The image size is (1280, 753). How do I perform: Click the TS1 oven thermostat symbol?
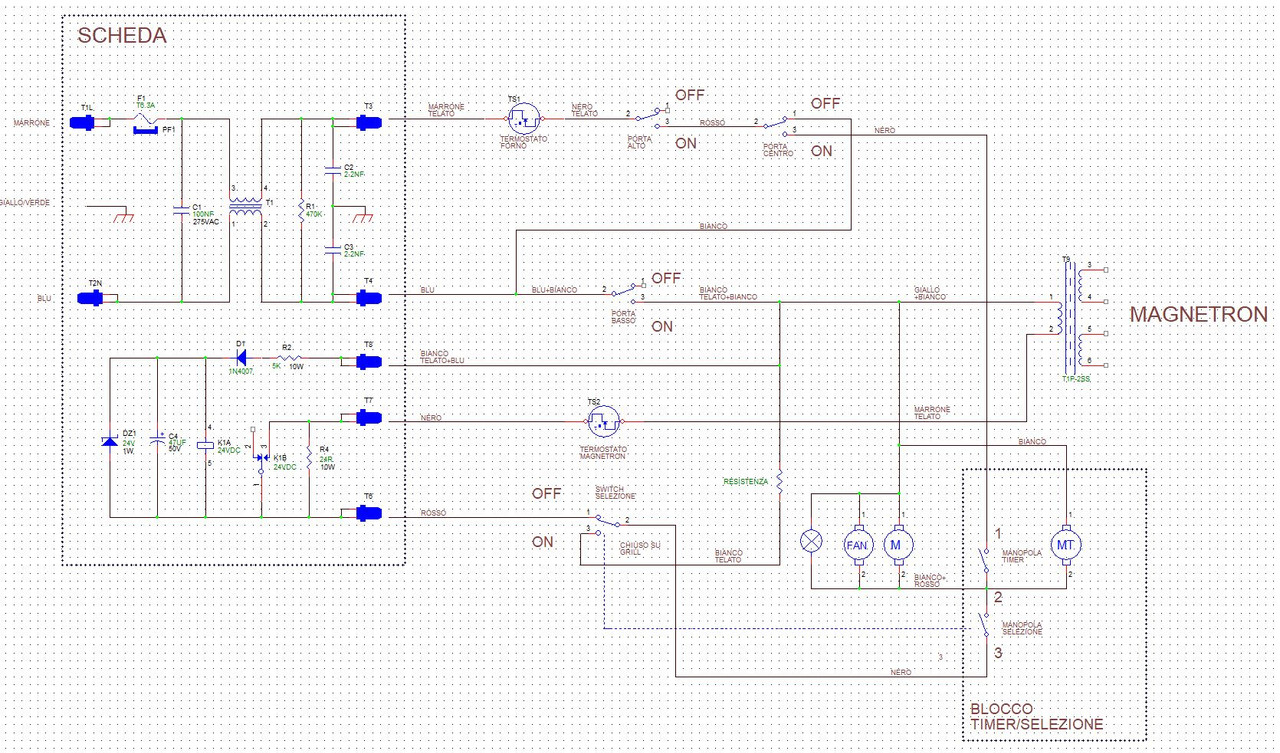pos(524,118)
